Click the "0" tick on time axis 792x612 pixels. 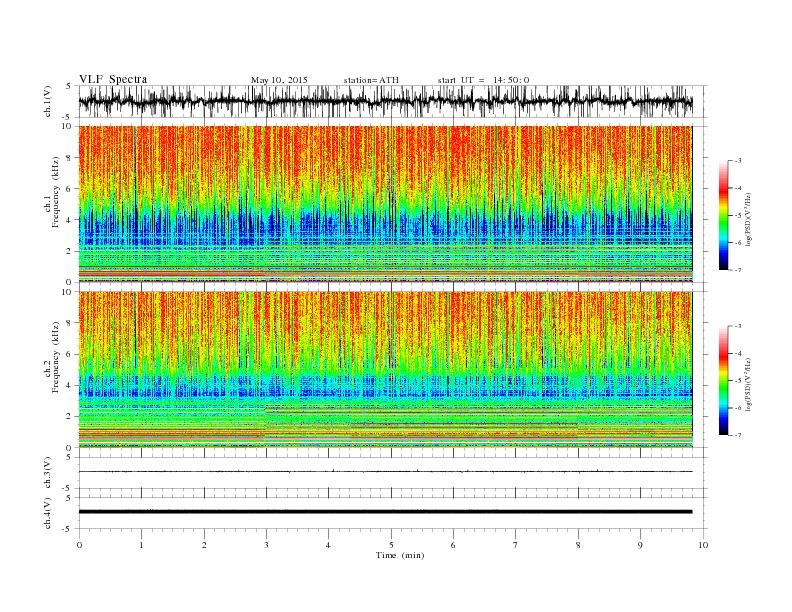[79, 545]
